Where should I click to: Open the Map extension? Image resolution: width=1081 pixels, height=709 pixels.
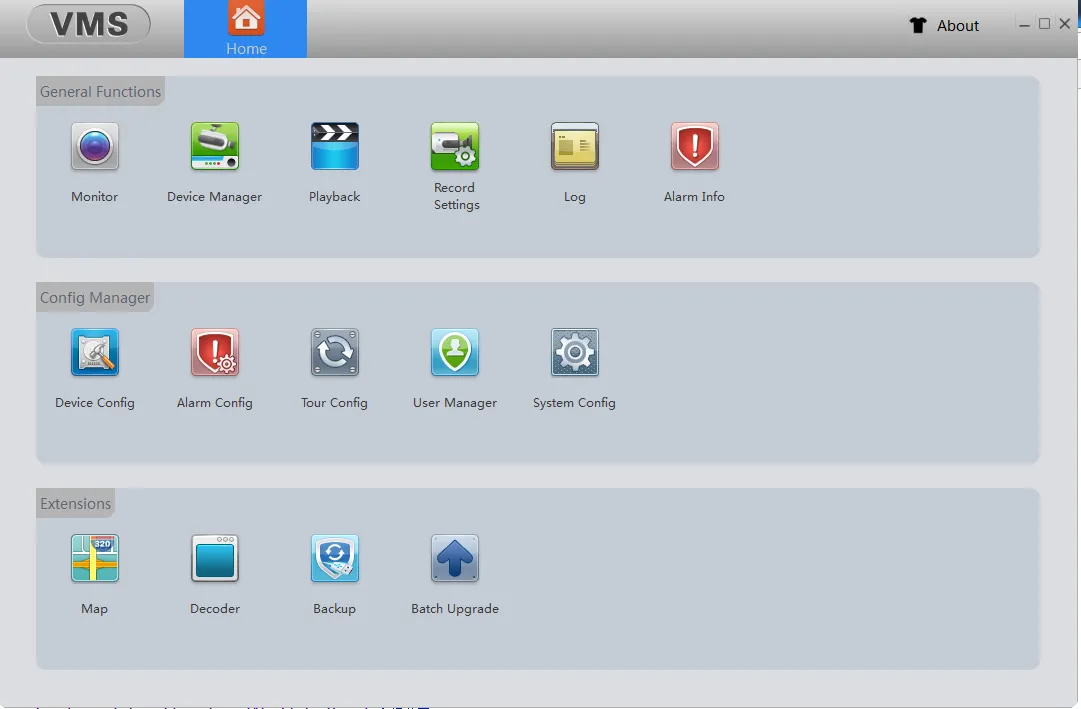pos(95,559)
